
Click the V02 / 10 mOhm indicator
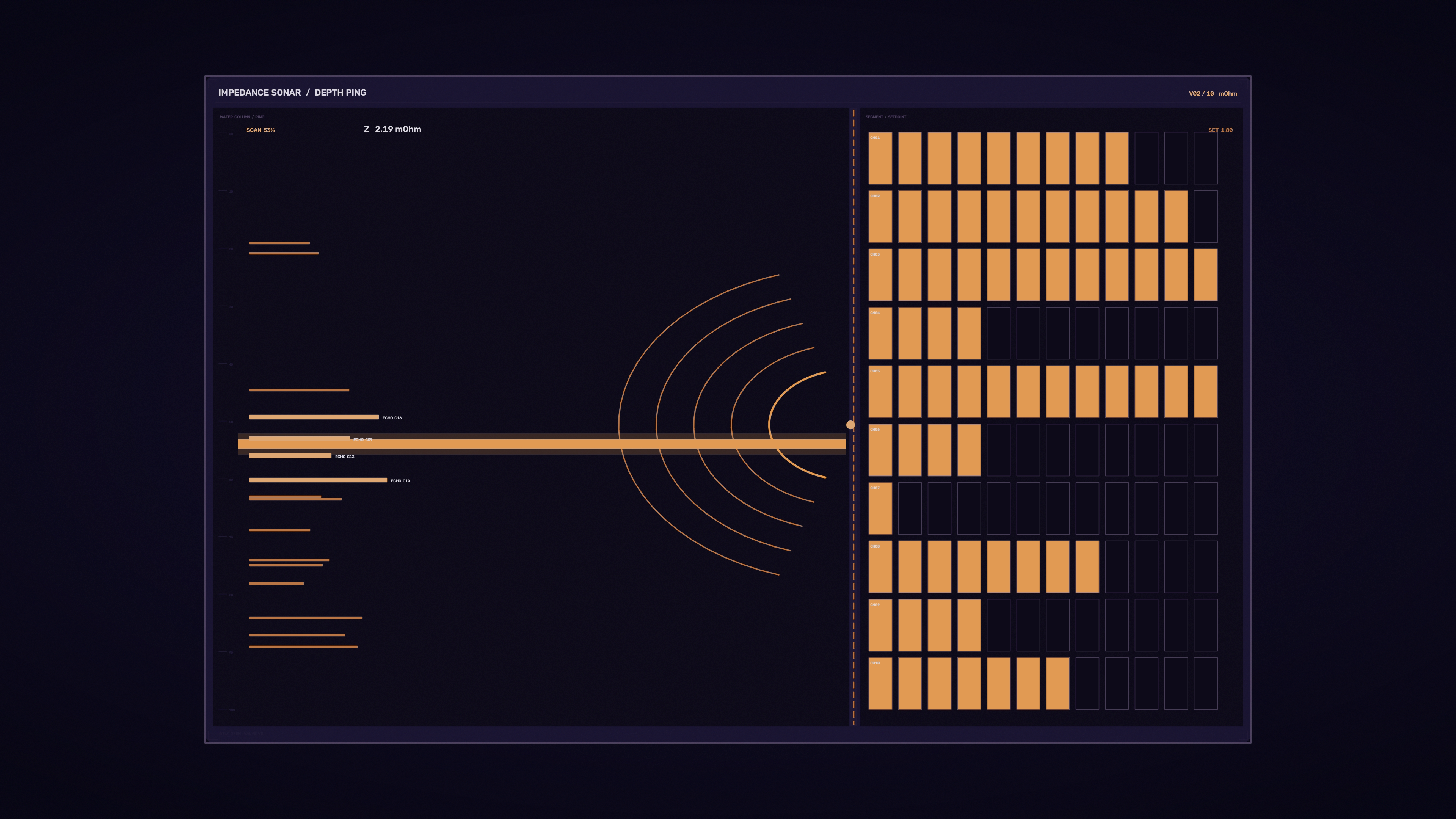1213,94
